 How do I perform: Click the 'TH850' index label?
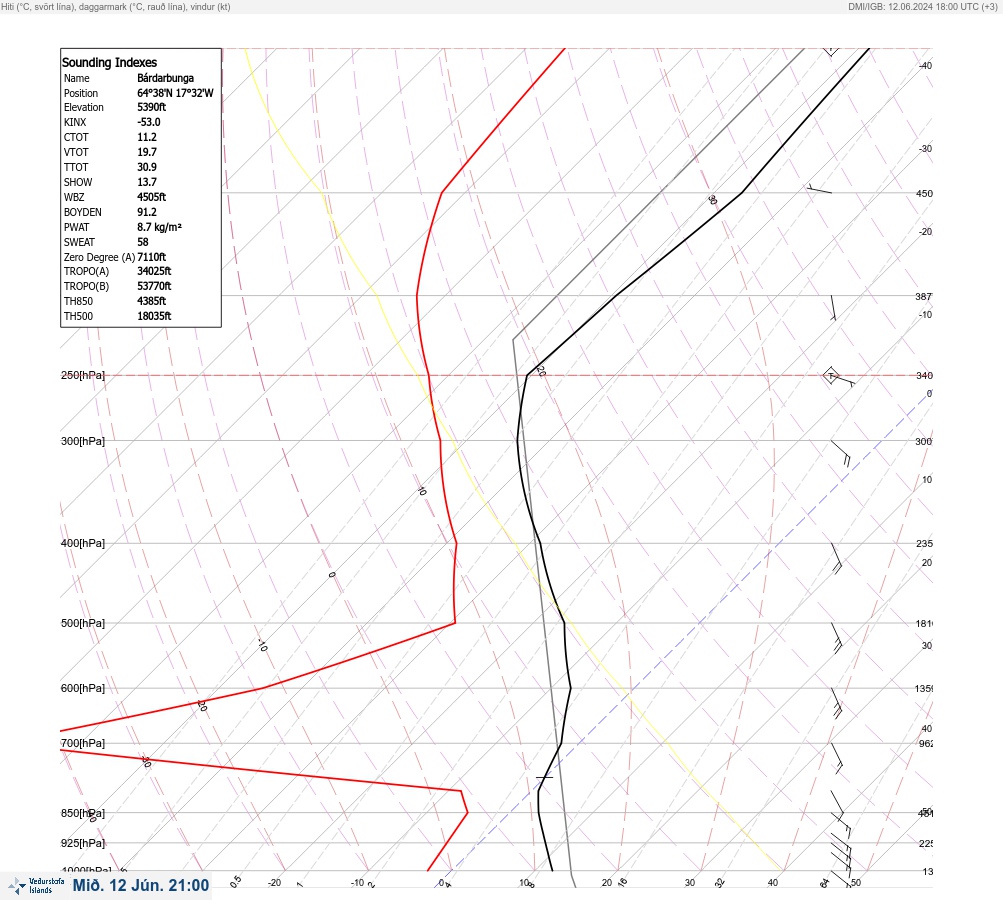78,301
